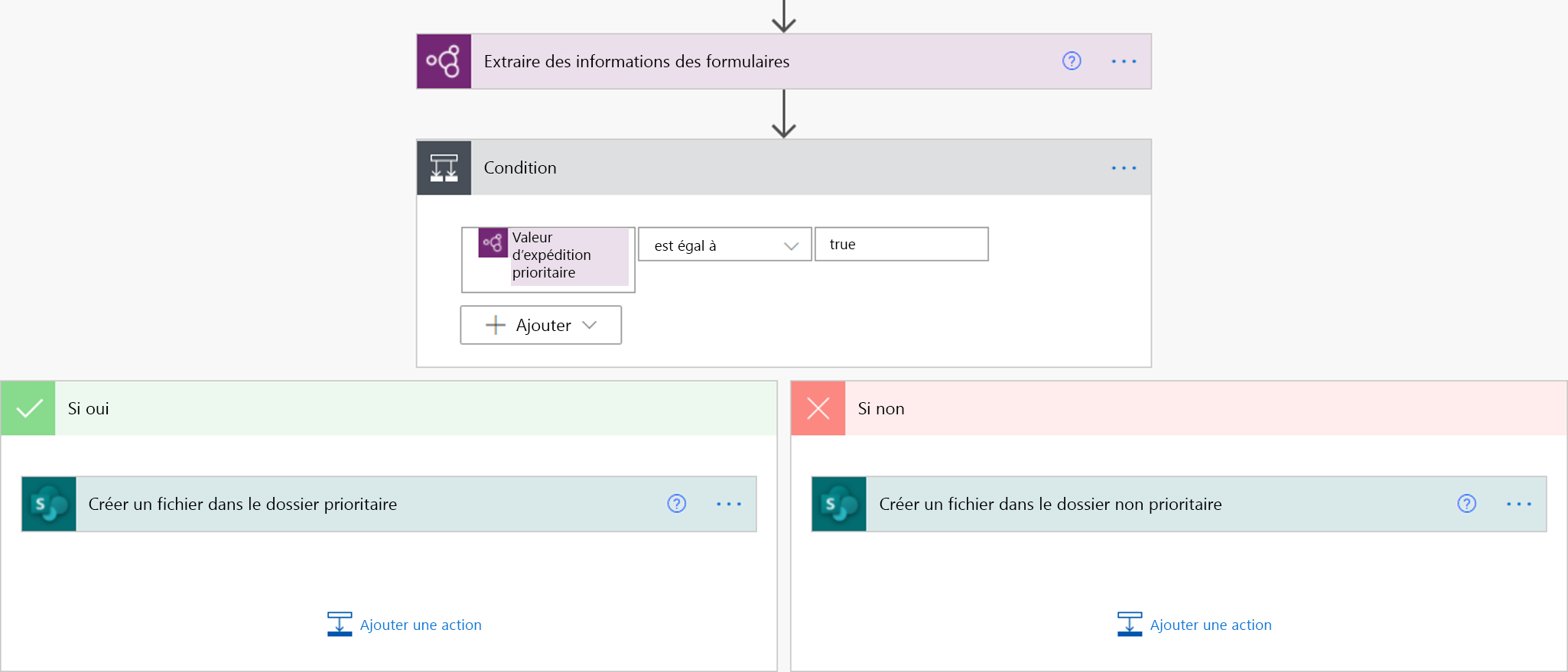Open the Extraire des informations step menu
The height and width of the screenshot is (672, 1568).
(x=1124, y=61)
